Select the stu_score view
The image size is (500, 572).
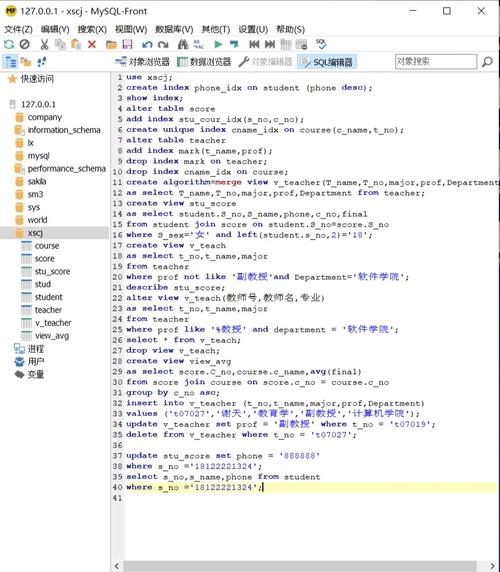click(x=53, y=271)
